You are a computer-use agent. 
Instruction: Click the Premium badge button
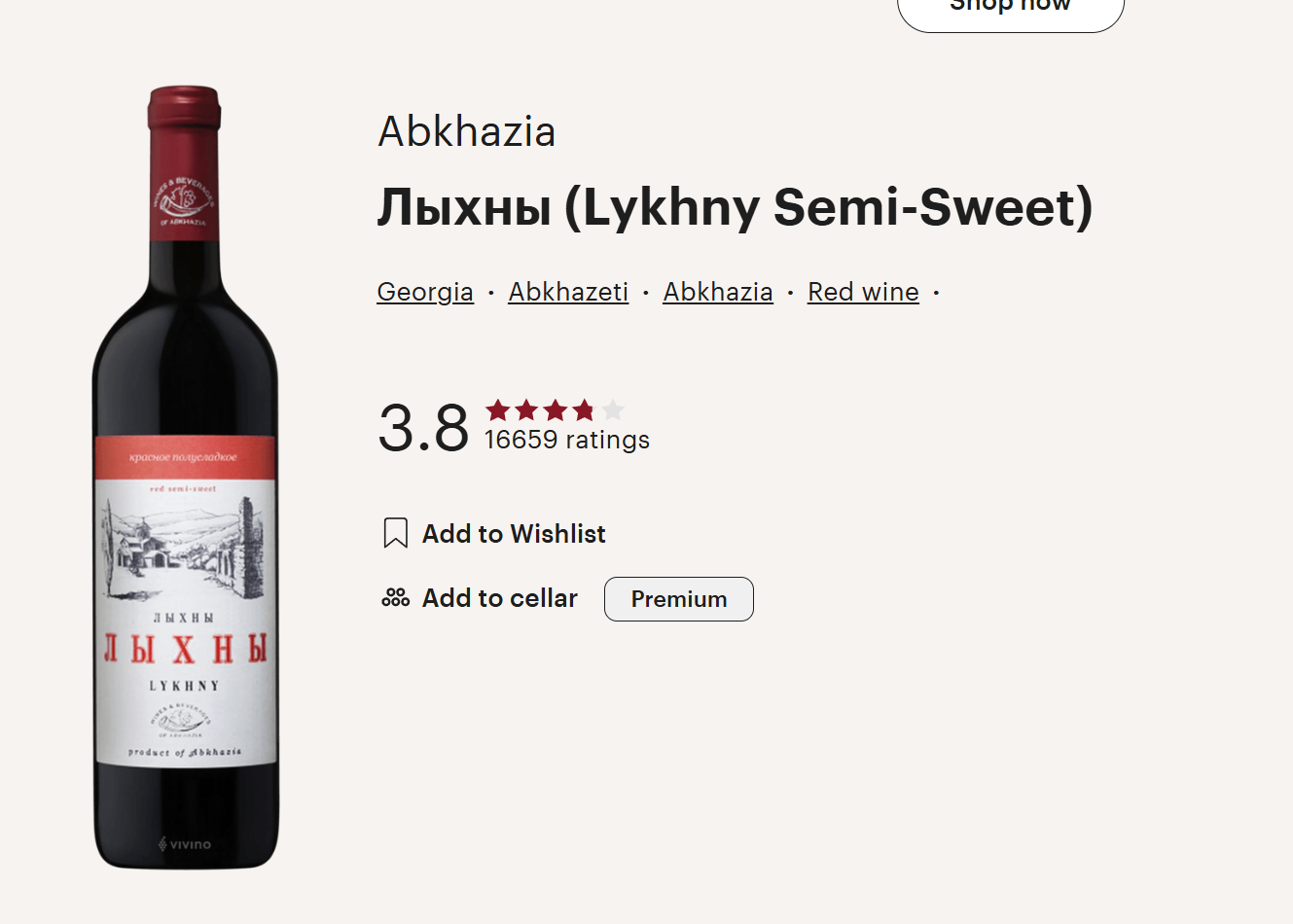coord(679,599)
